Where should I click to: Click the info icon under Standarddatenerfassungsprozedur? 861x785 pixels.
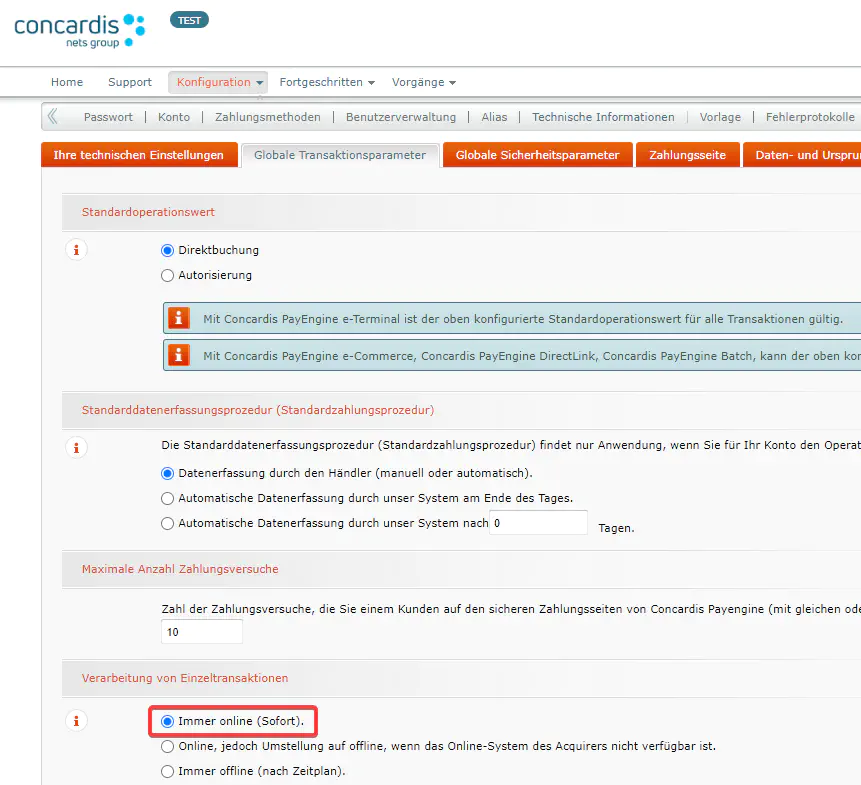[x=77, y=447]
